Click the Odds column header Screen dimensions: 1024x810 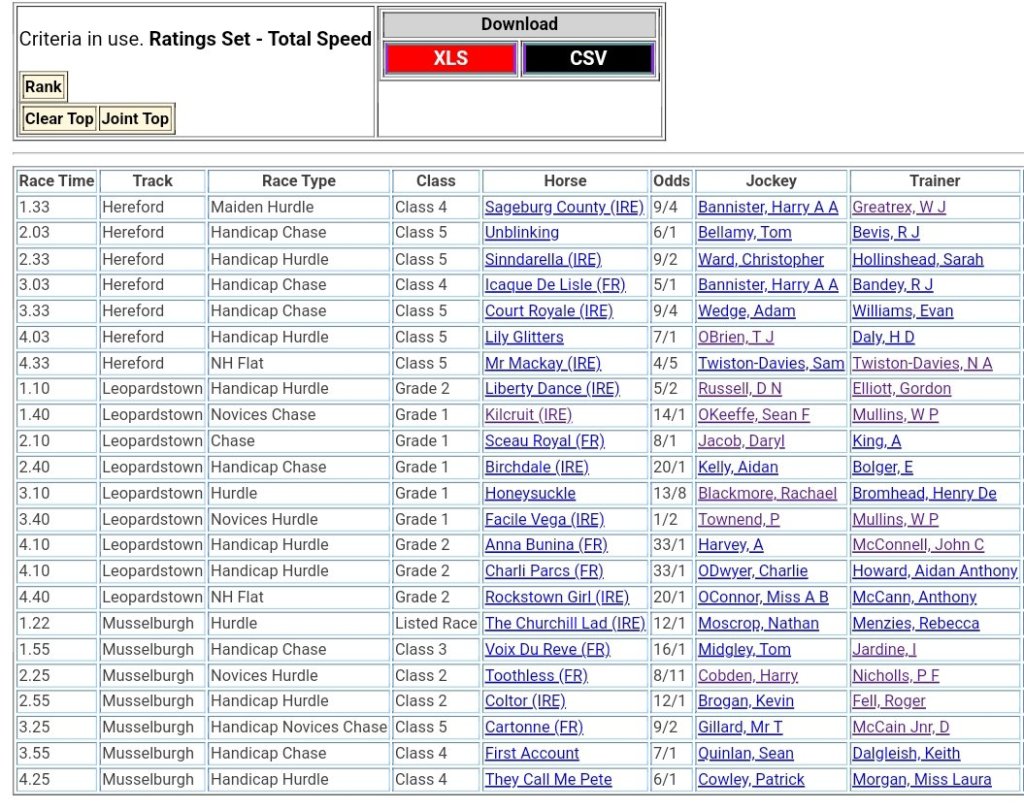[671, 181]
